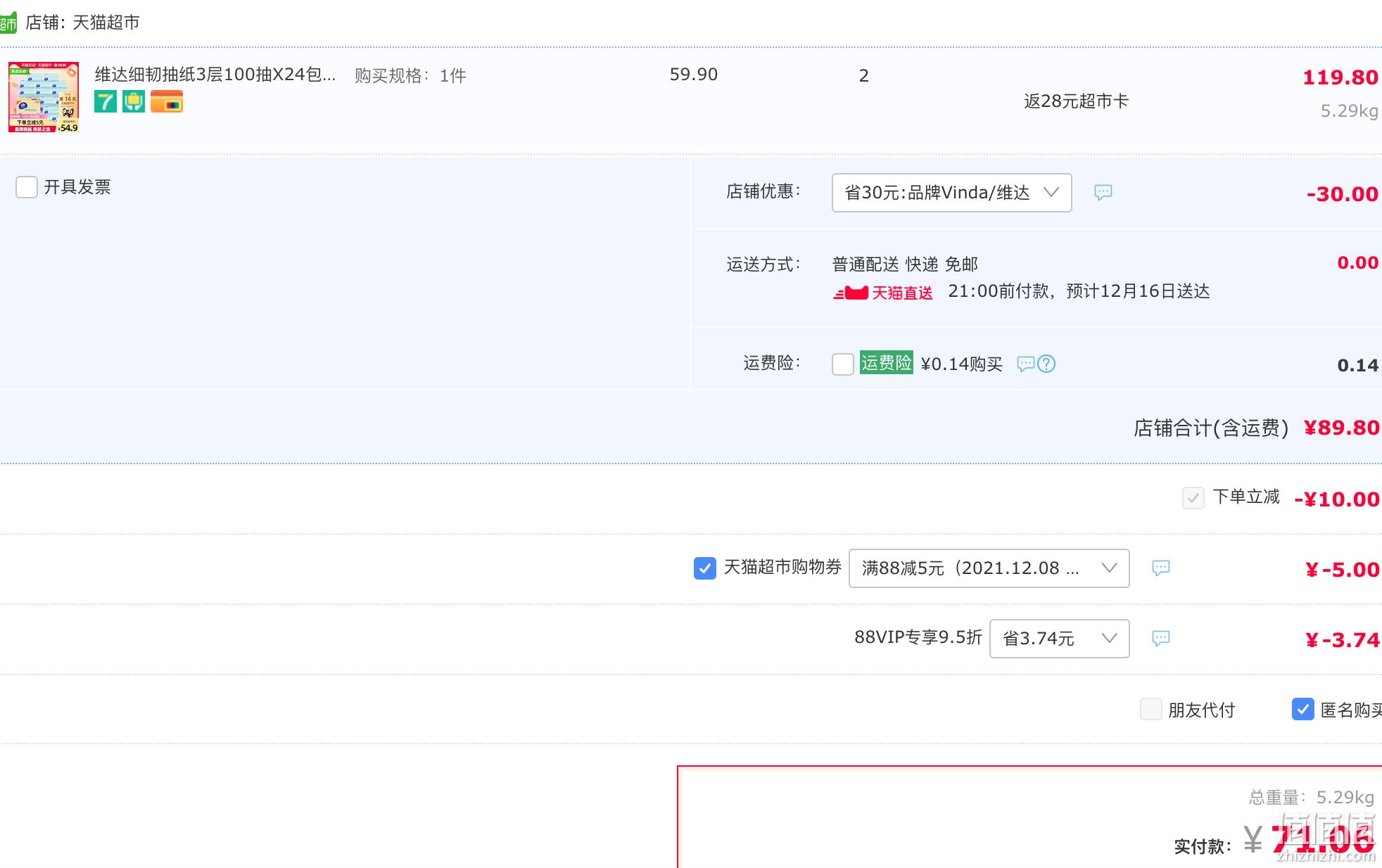1382x868 pixels.
Task: Click message icon beside 店铺优惠 dropdown
Action: pos(1103,192)
